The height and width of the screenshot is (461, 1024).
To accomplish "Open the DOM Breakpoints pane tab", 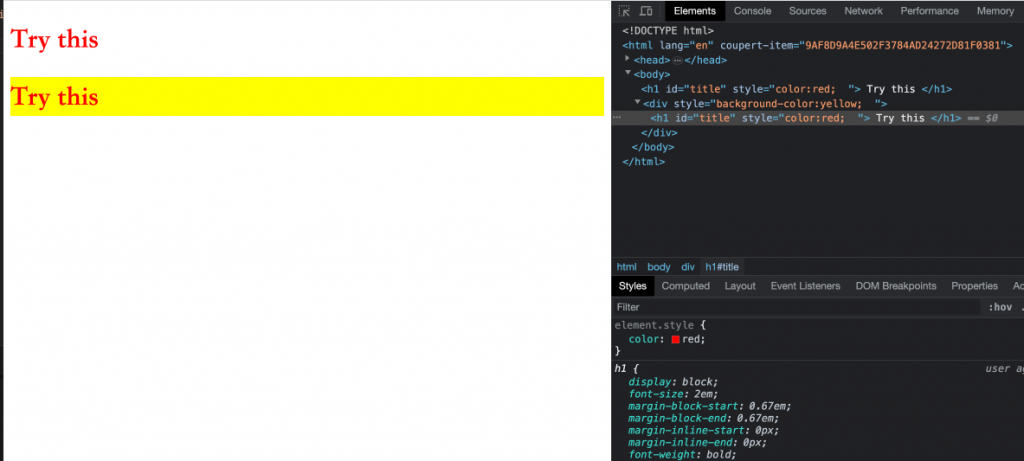I will click(895, 286).
